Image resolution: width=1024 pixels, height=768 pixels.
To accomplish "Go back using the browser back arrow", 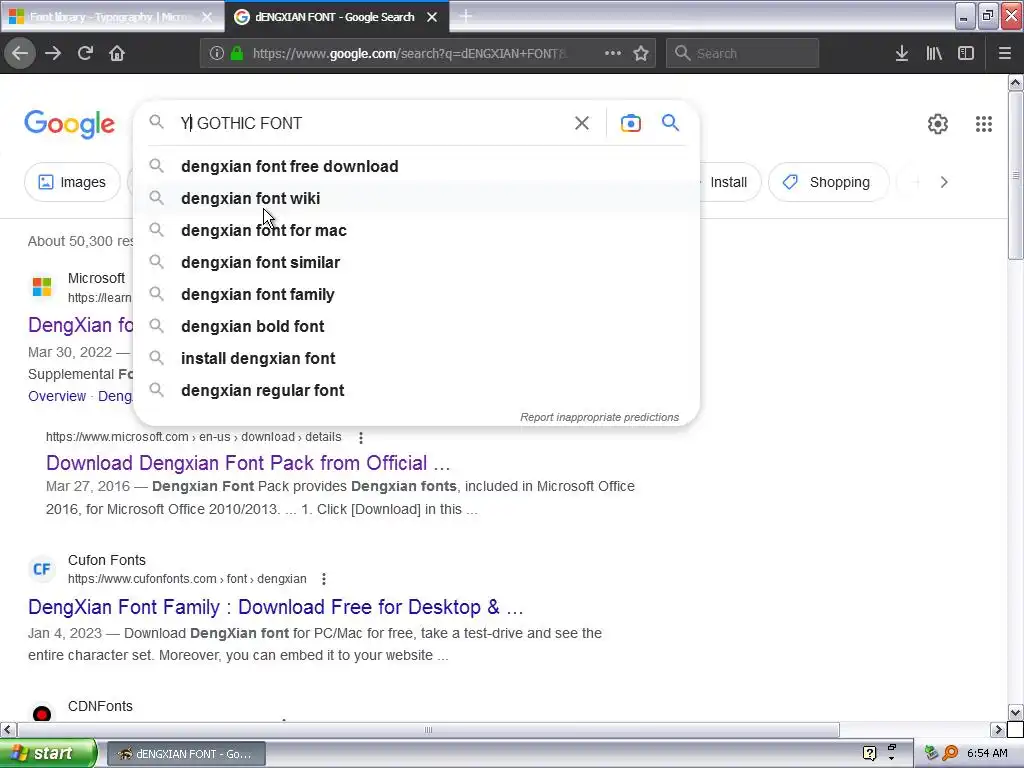I will point(20,53).
